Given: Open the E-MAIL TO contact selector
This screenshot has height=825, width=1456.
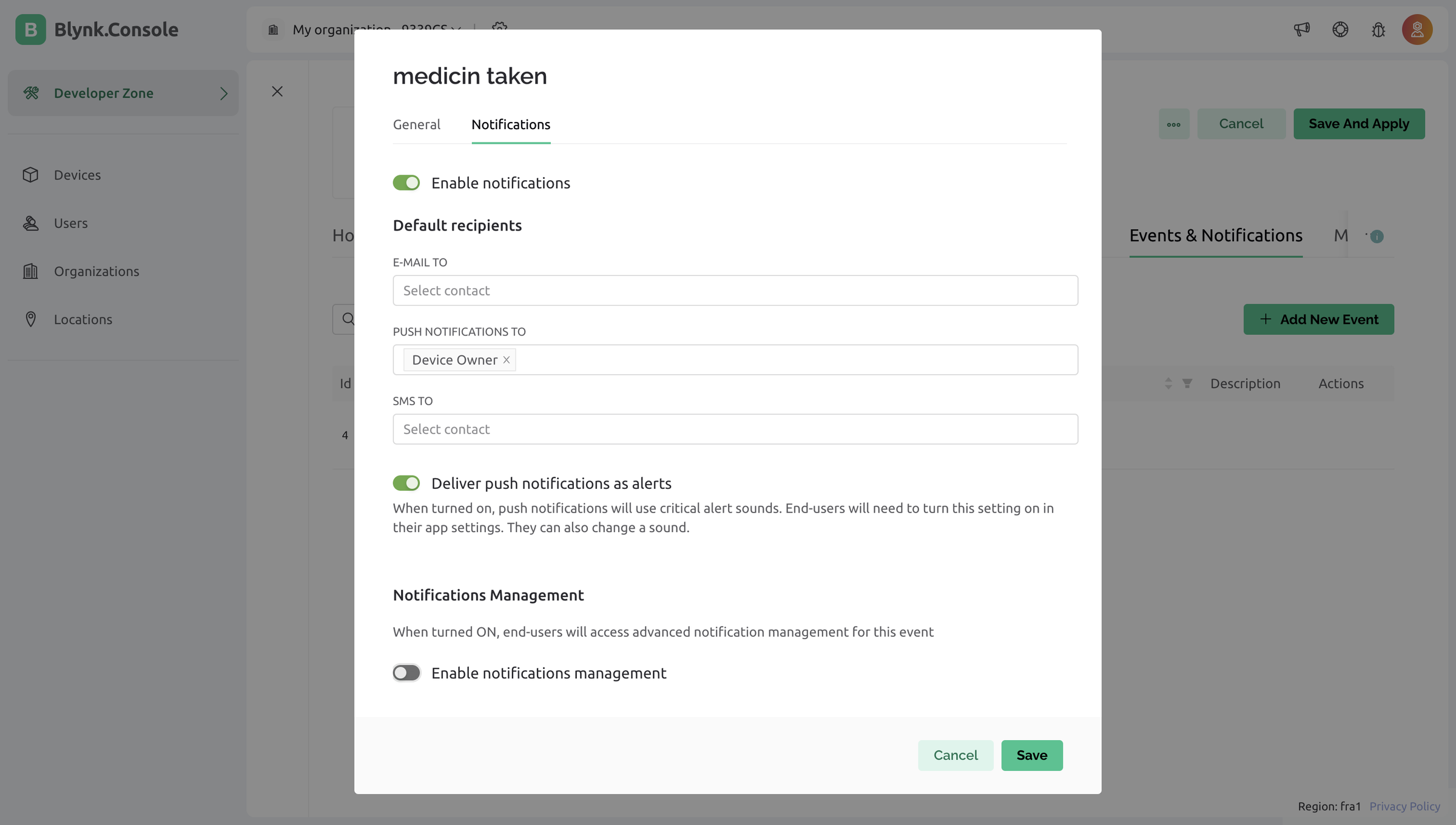Looking at the screenshot, I should 735,291.
